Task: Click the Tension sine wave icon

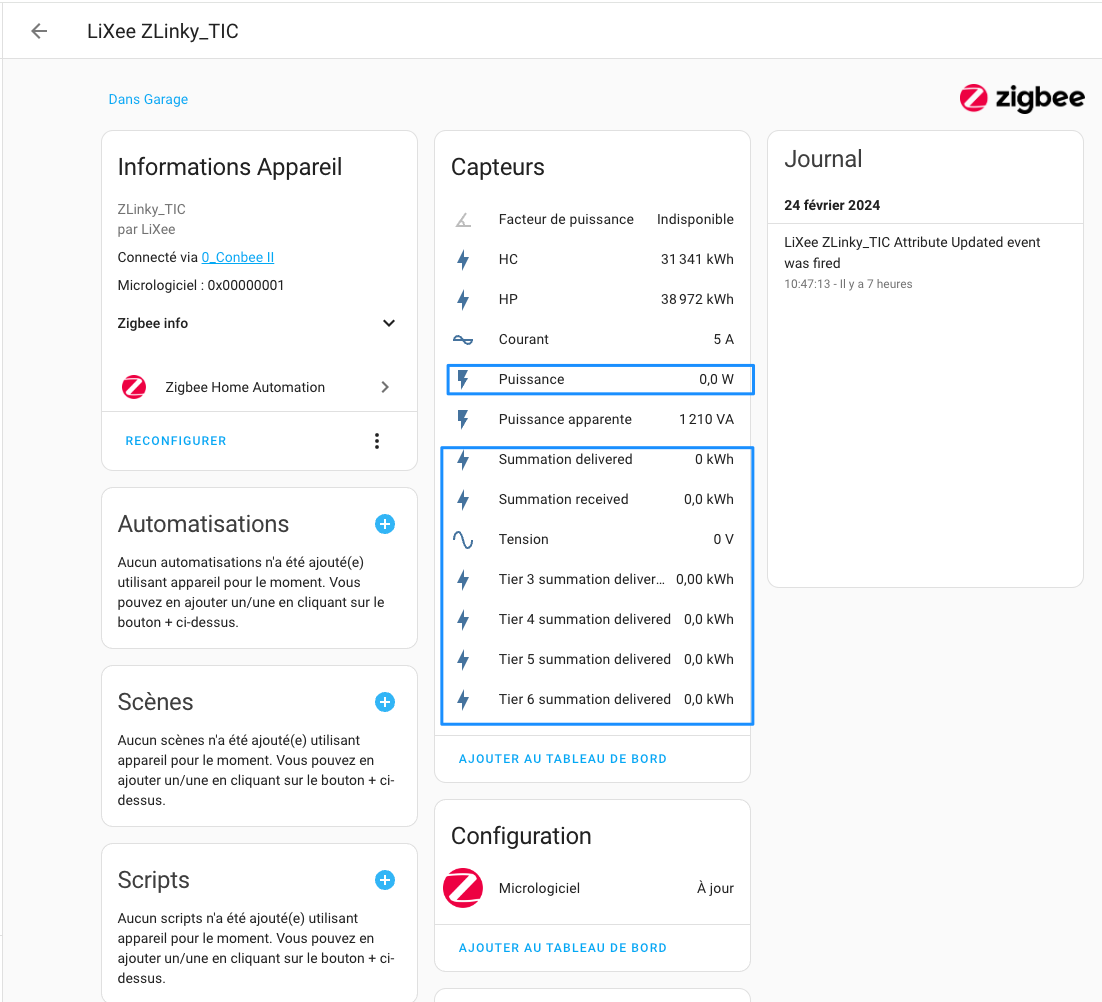Action: tap(463, 540)
